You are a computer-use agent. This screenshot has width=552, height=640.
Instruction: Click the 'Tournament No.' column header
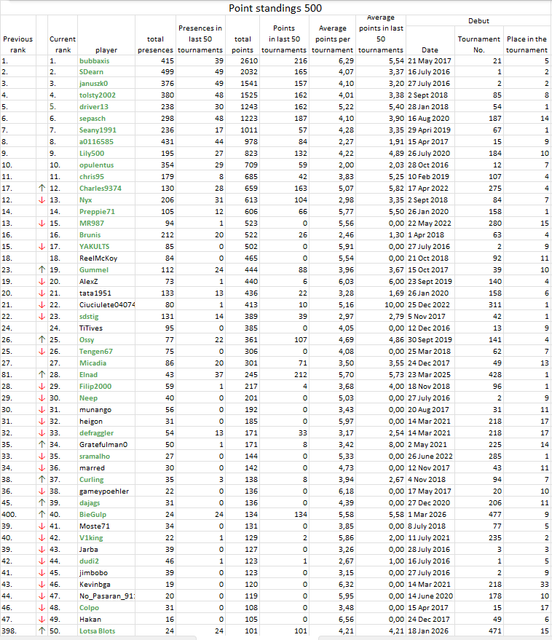click(479, 44)
